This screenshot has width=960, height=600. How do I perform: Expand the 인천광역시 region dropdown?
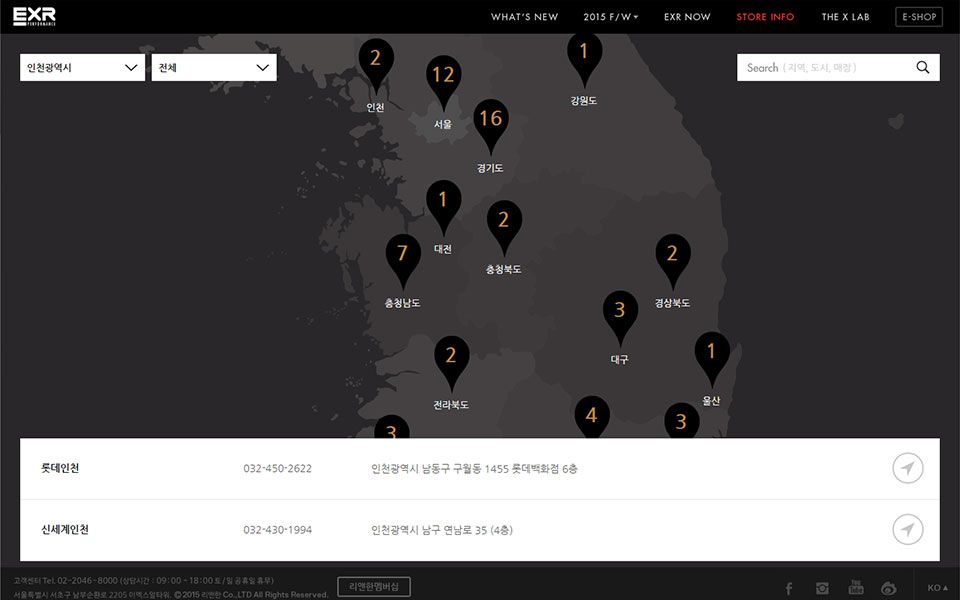click(x=82, y=68)
